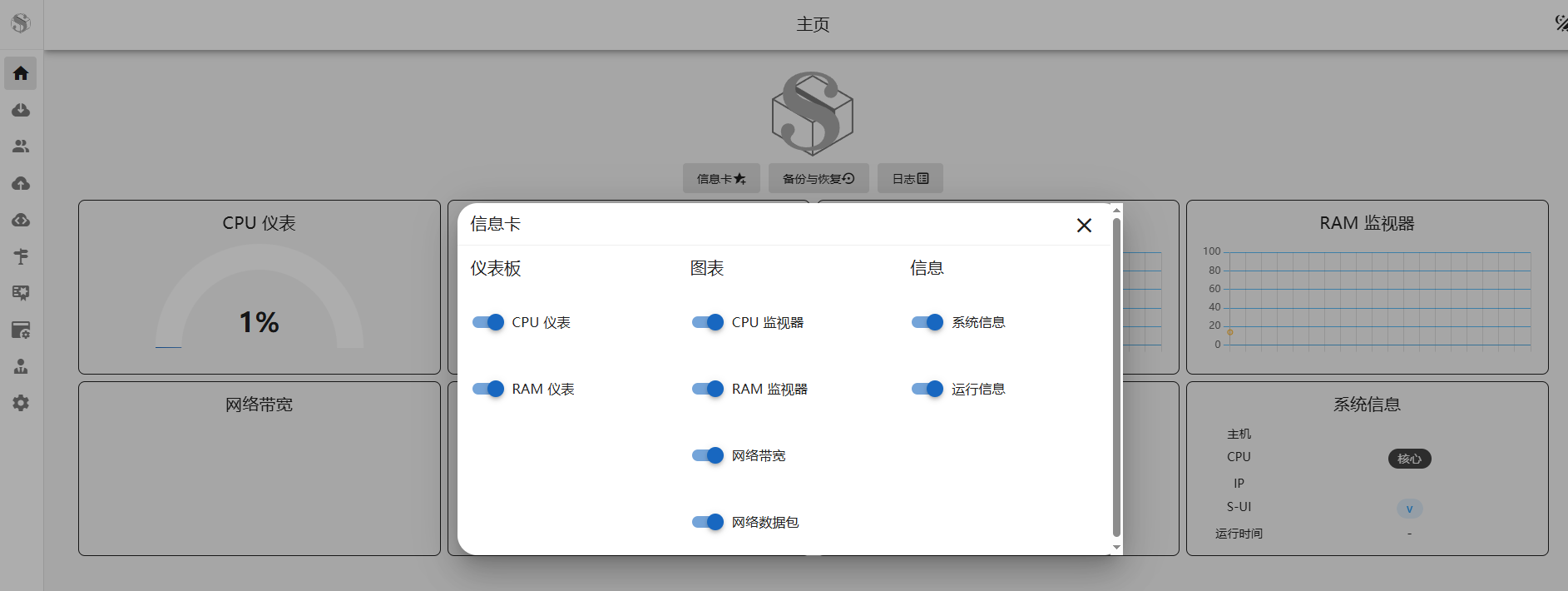Click the dialog's vertical scrollbar thumb
The width and height of the screenshot is (1568, 591).
tap(1116, 376)
